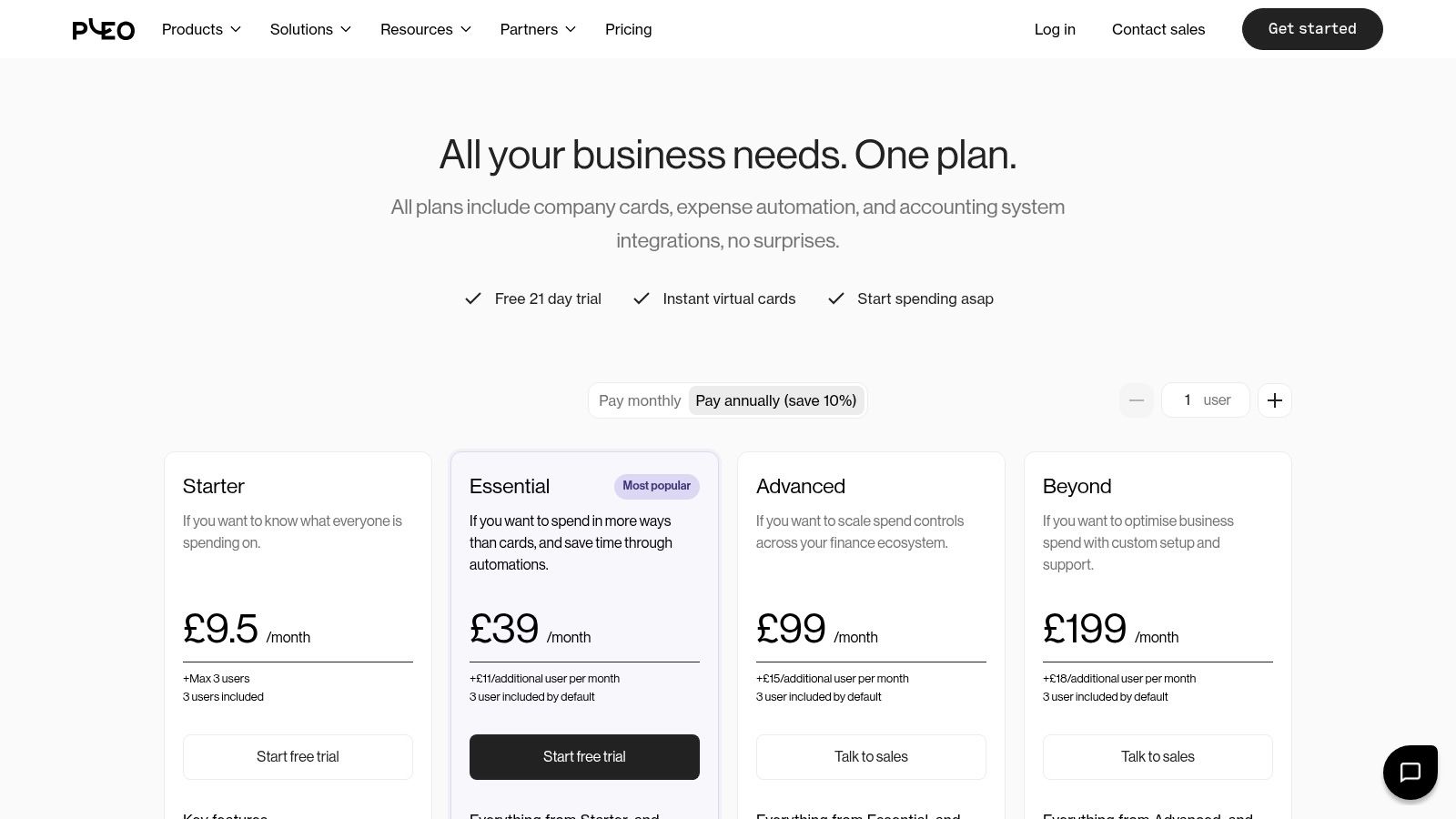Go to the Pricing page
The width and height of the screenshot is (1456, 819).
(x=628, y=29)
